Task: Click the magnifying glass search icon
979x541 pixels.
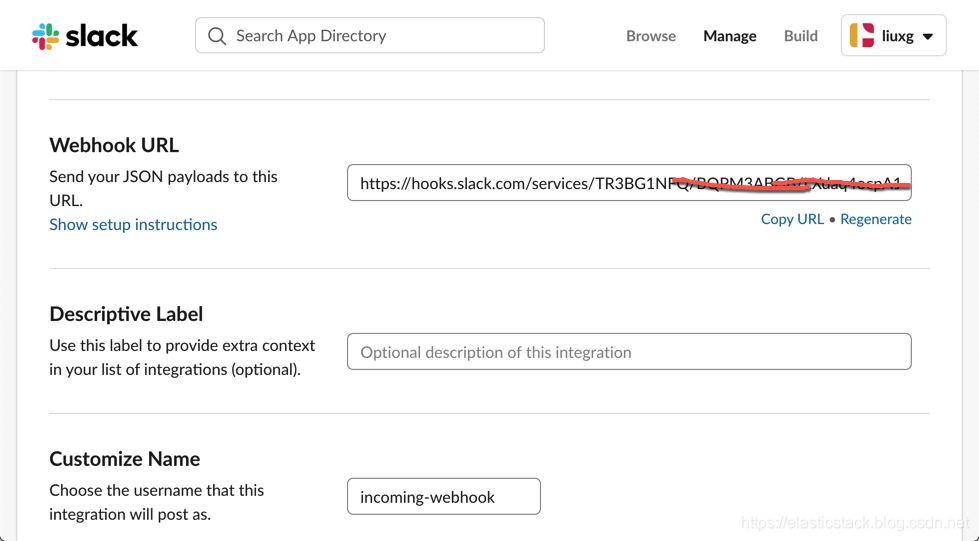Action: [217, 36]
